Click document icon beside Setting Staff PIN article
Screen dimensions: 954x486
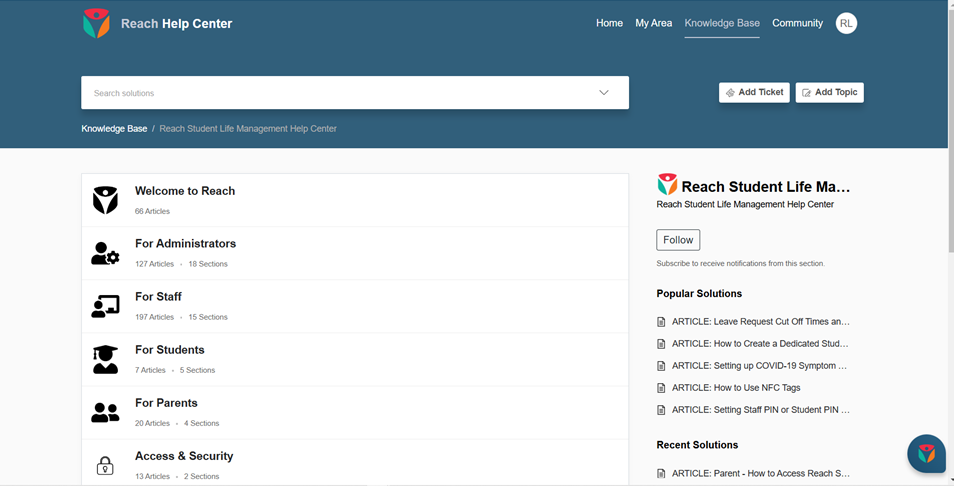[661, 410]
